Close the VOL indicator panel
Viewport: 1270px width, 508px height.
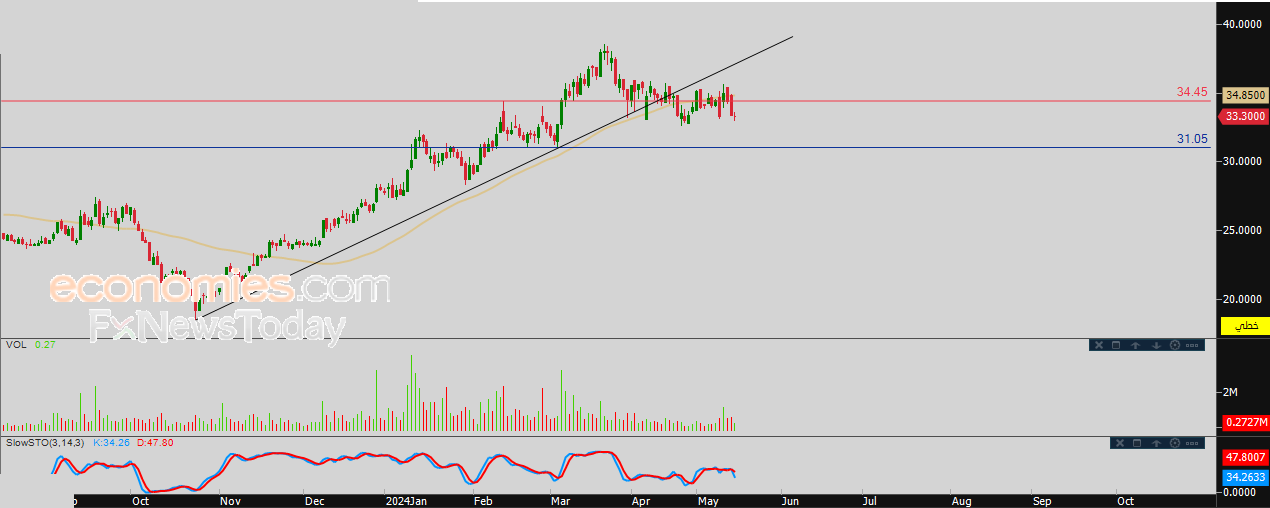click(1099, 345)
